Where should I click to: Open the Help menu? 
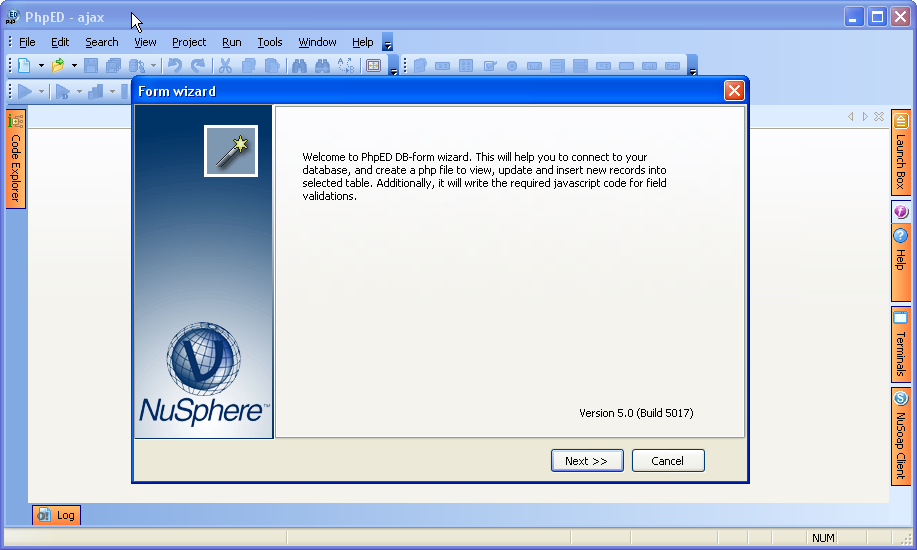363,42
